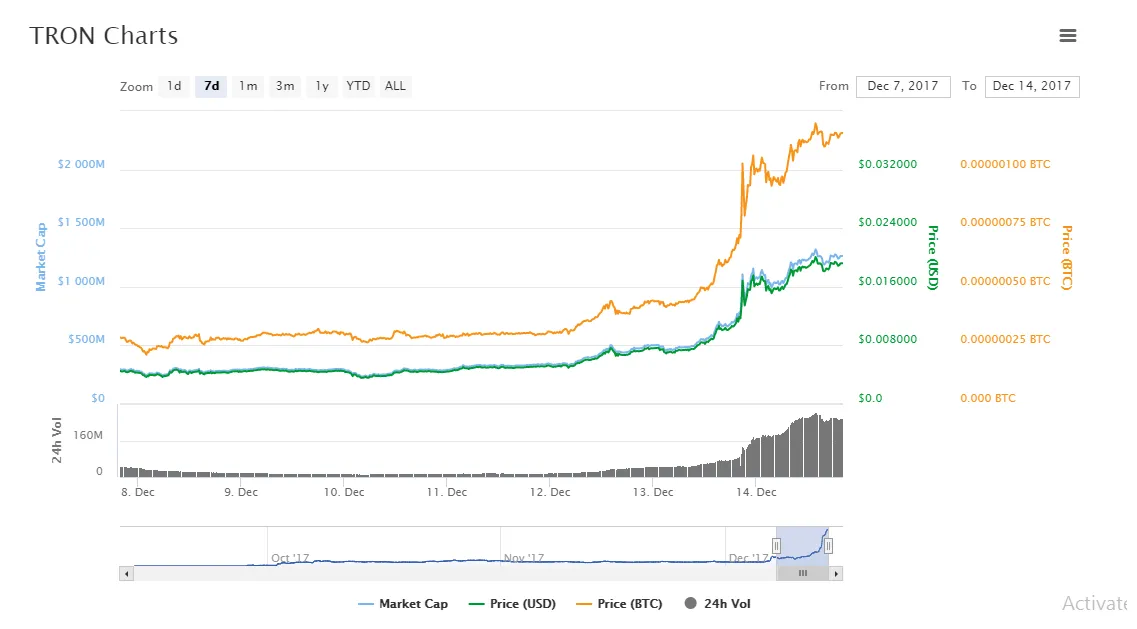Click the Activate link at bottom right

(1094, 603)
